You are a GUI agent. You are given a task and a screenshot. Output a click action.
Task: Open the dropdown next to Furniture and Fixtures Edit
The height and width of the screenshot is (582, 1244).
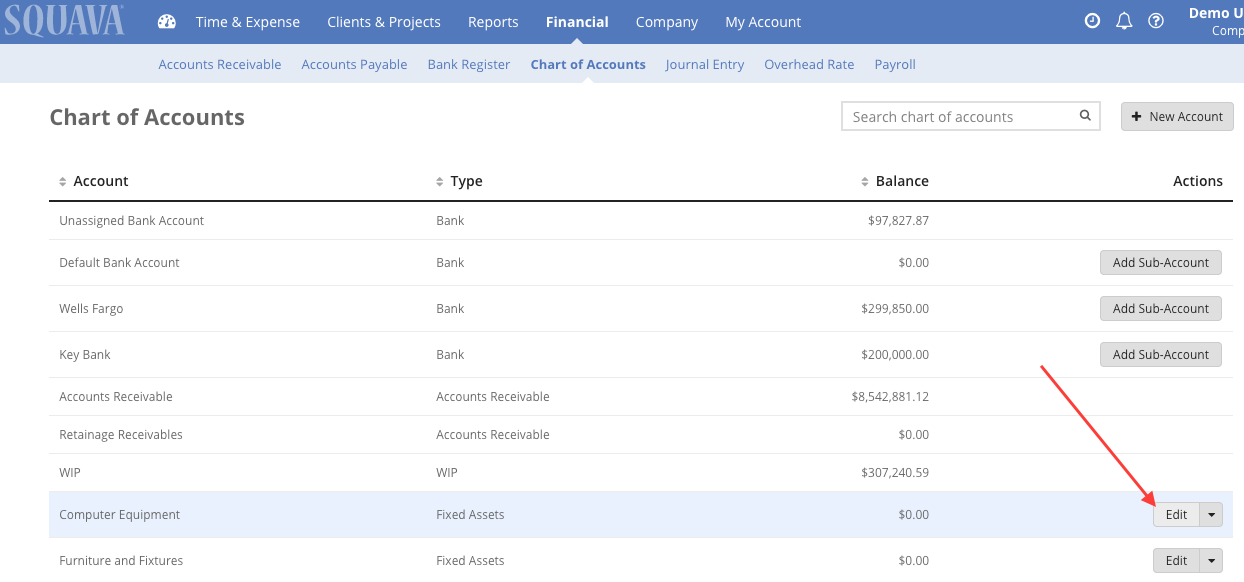click(x=1211, y=560)
